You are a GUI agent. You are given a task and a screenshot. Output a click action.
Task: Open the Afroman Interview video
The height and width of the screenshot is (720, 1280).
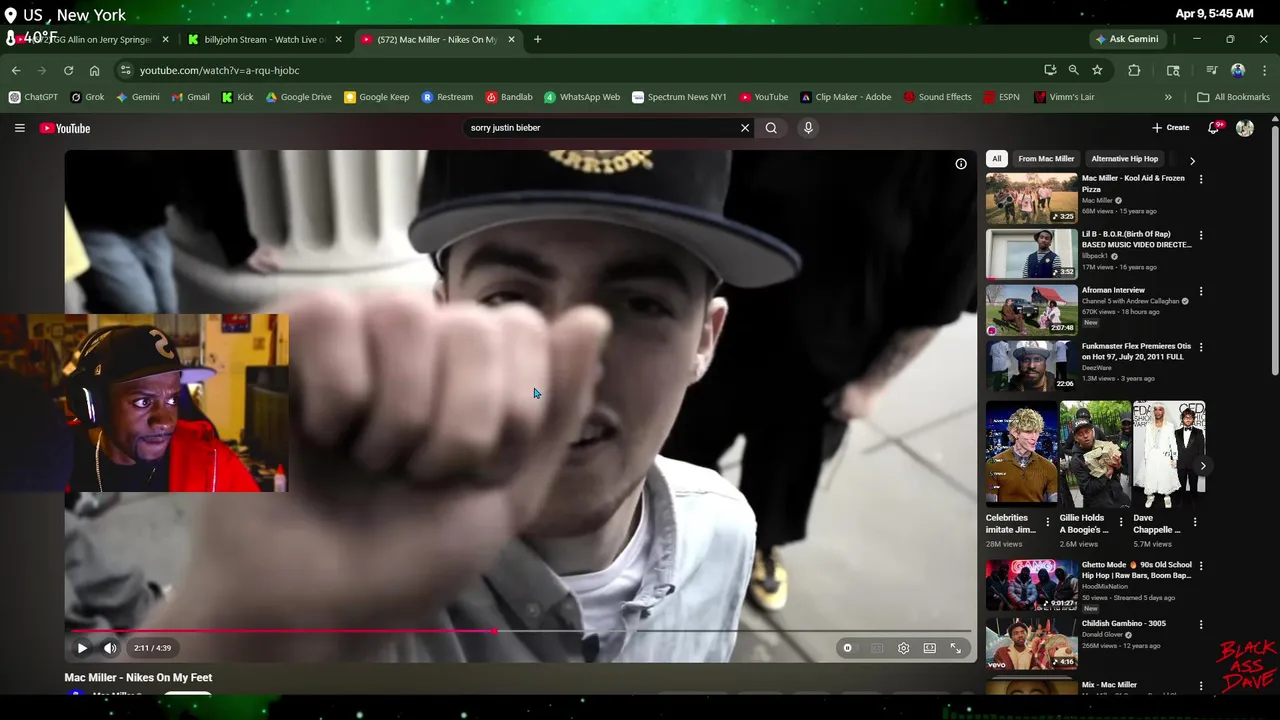(x=1032, y=310)
